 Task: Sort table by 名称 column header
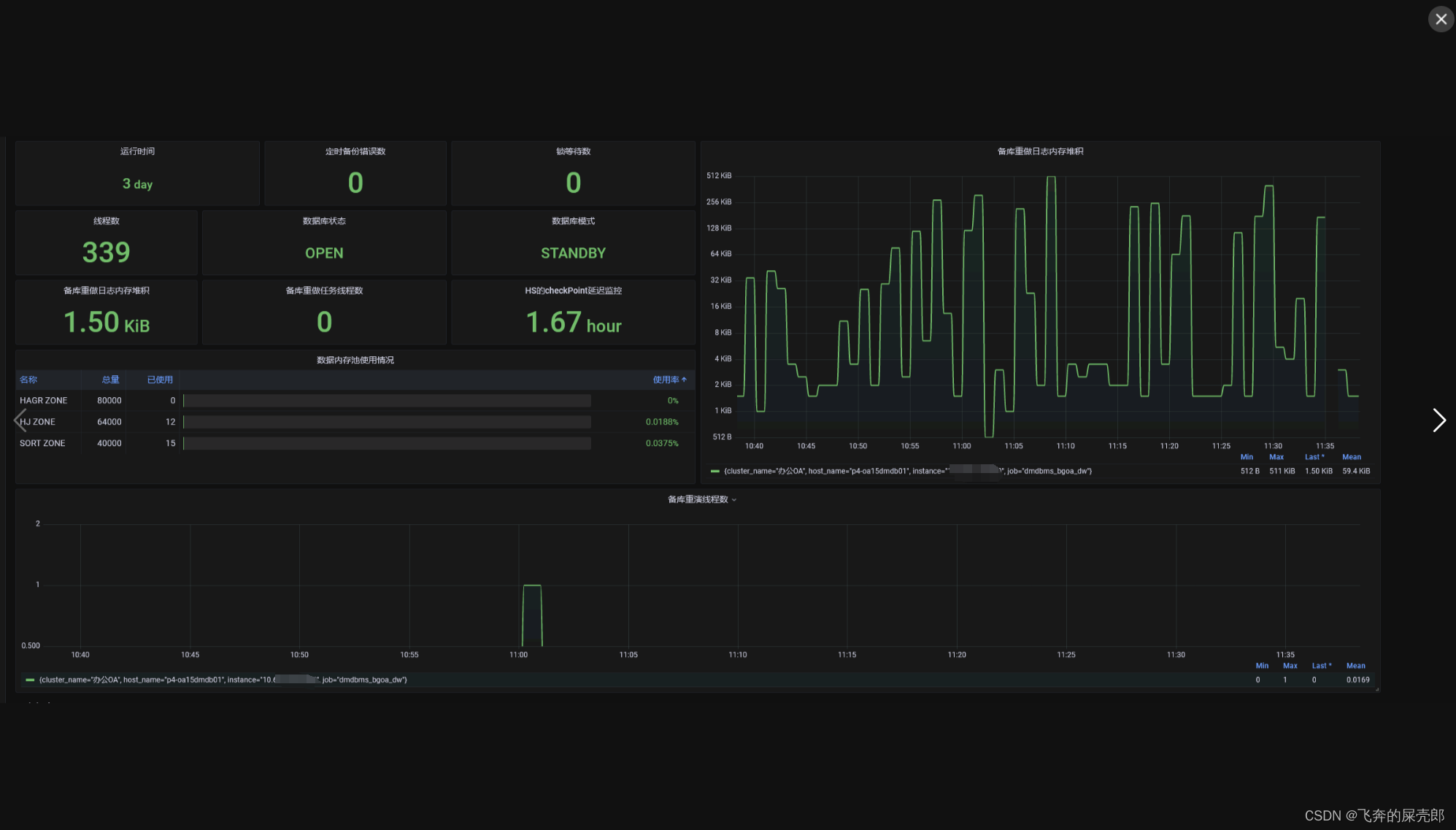[28, 380]
